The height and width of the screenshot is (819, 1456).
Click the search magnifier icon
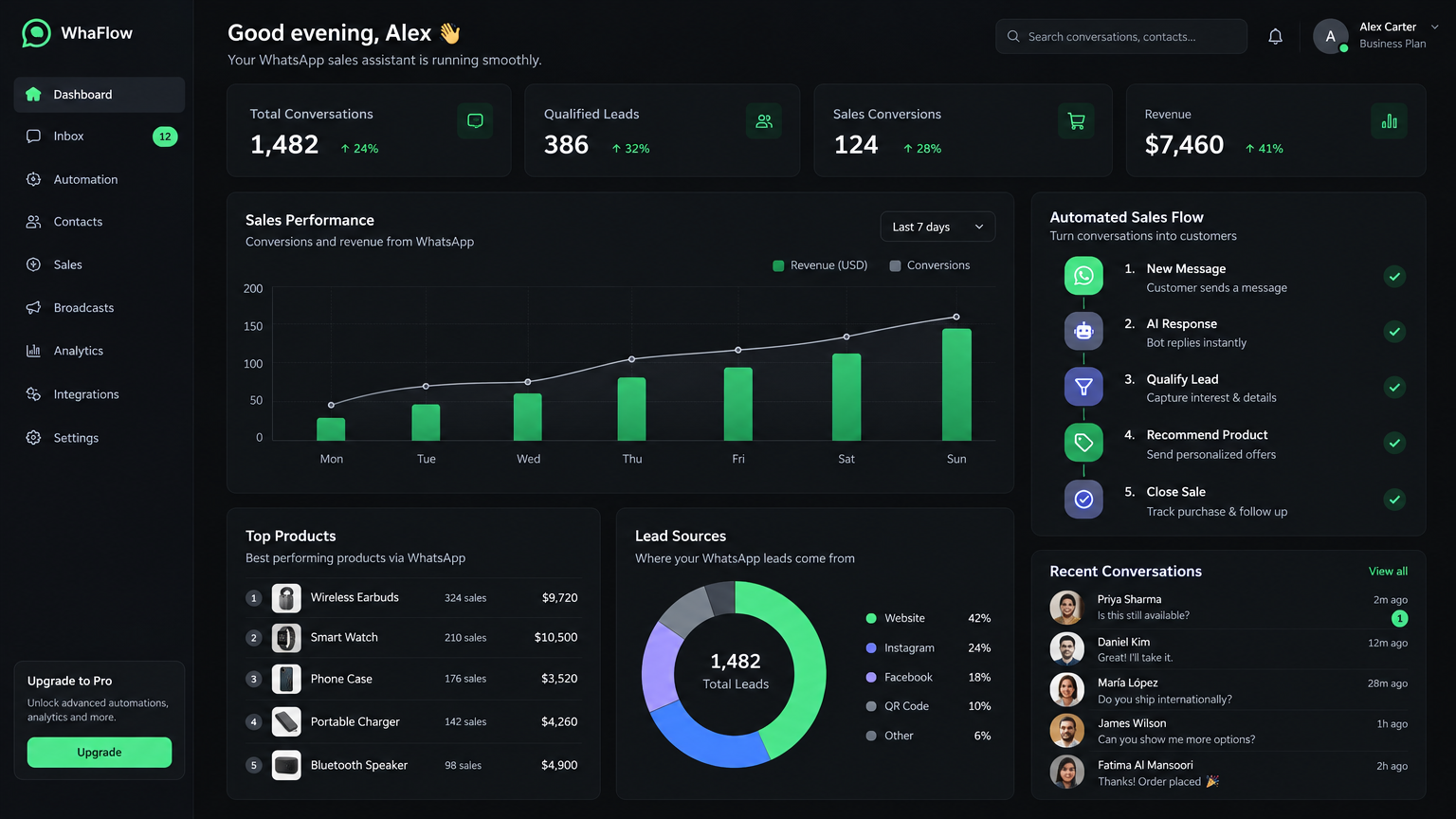[x=1013, y=36]
